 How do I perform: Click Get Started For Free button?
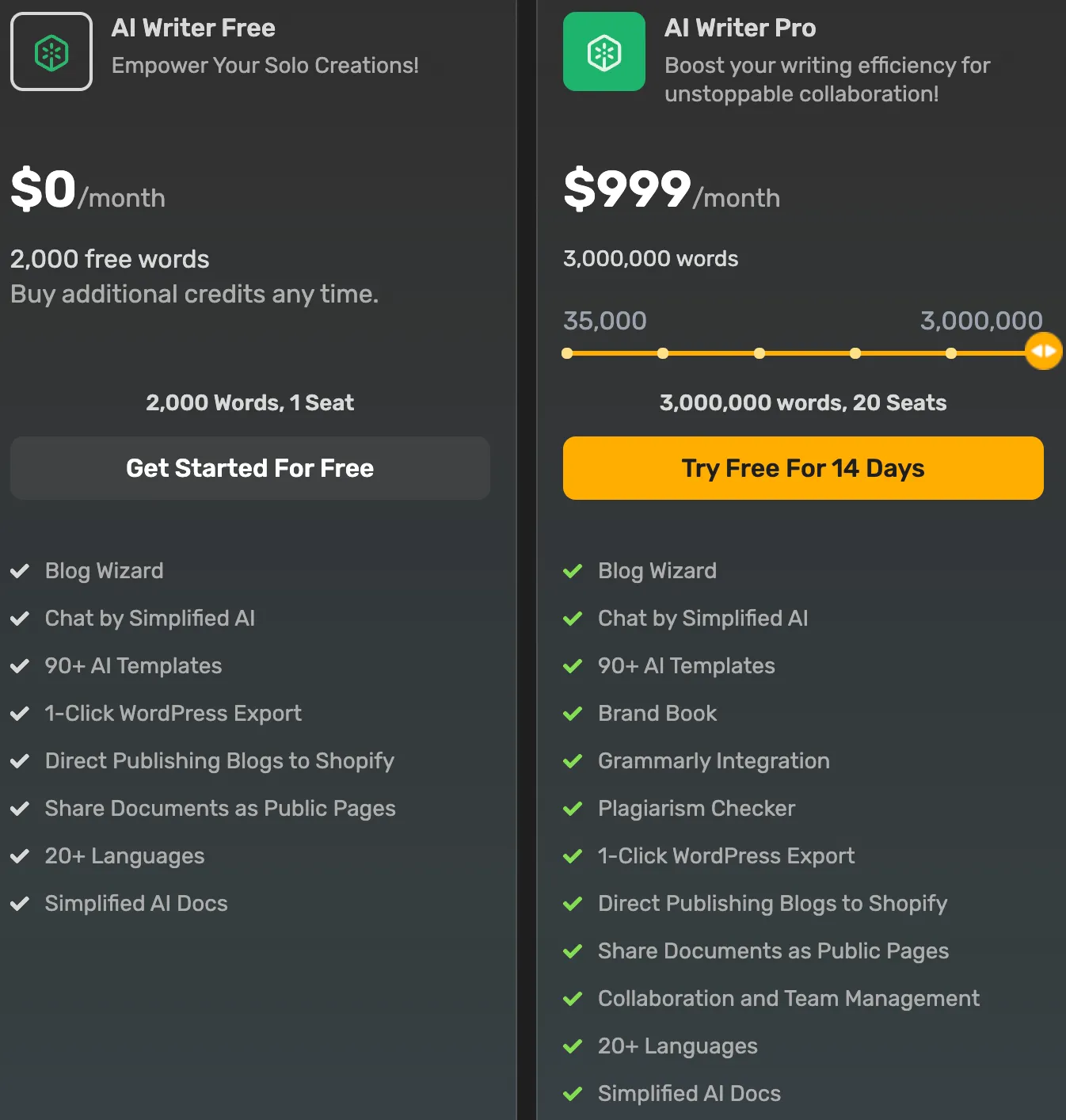[250, 468]
